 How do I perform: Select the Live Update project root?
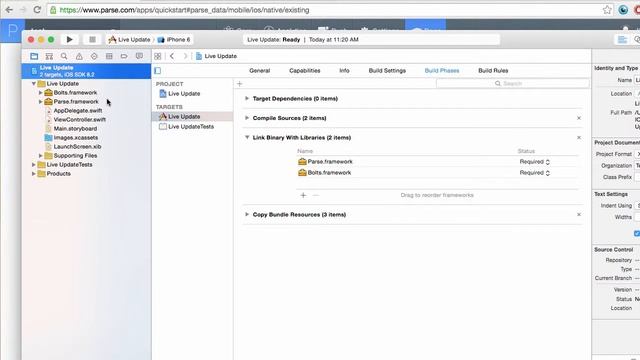point(86,71)
